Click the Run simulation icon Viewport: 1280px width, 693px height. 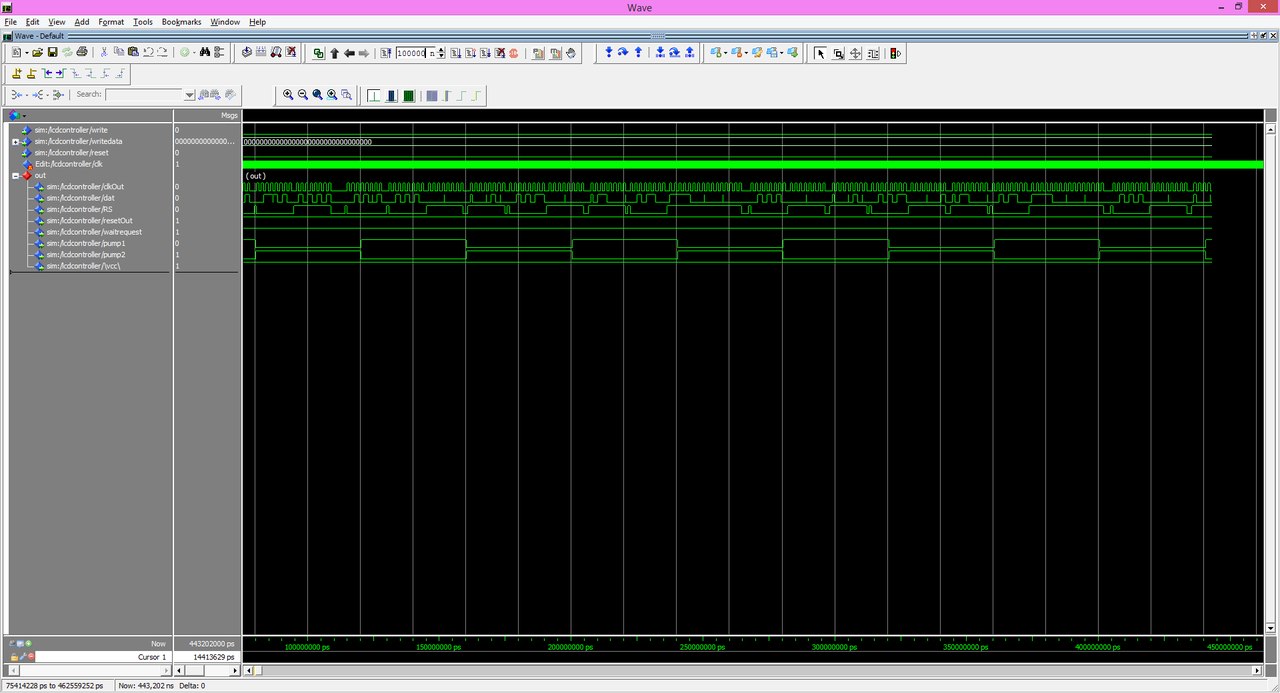pos(455,53)
